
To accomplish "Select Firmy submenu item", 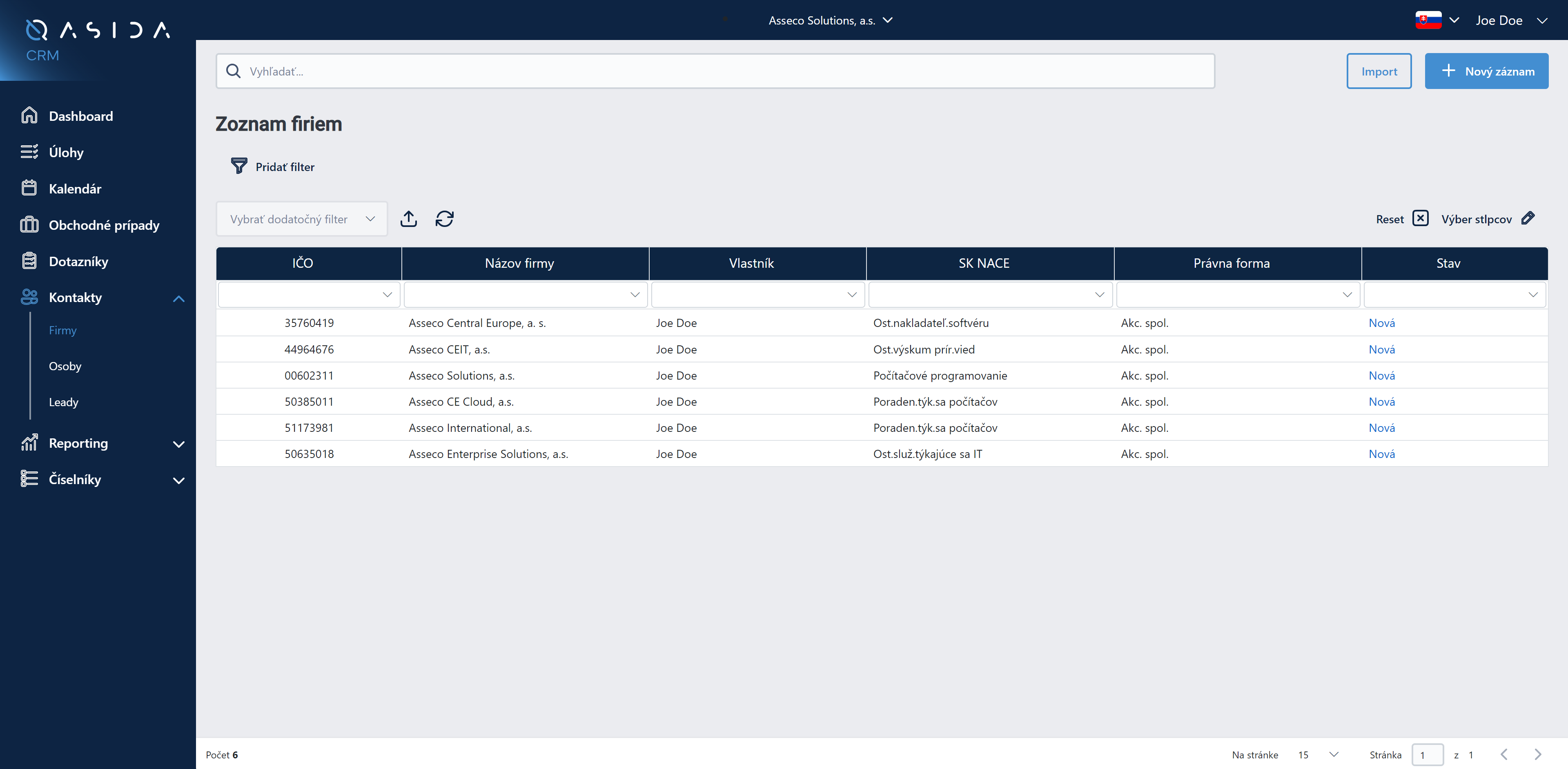I will point(63,330).
